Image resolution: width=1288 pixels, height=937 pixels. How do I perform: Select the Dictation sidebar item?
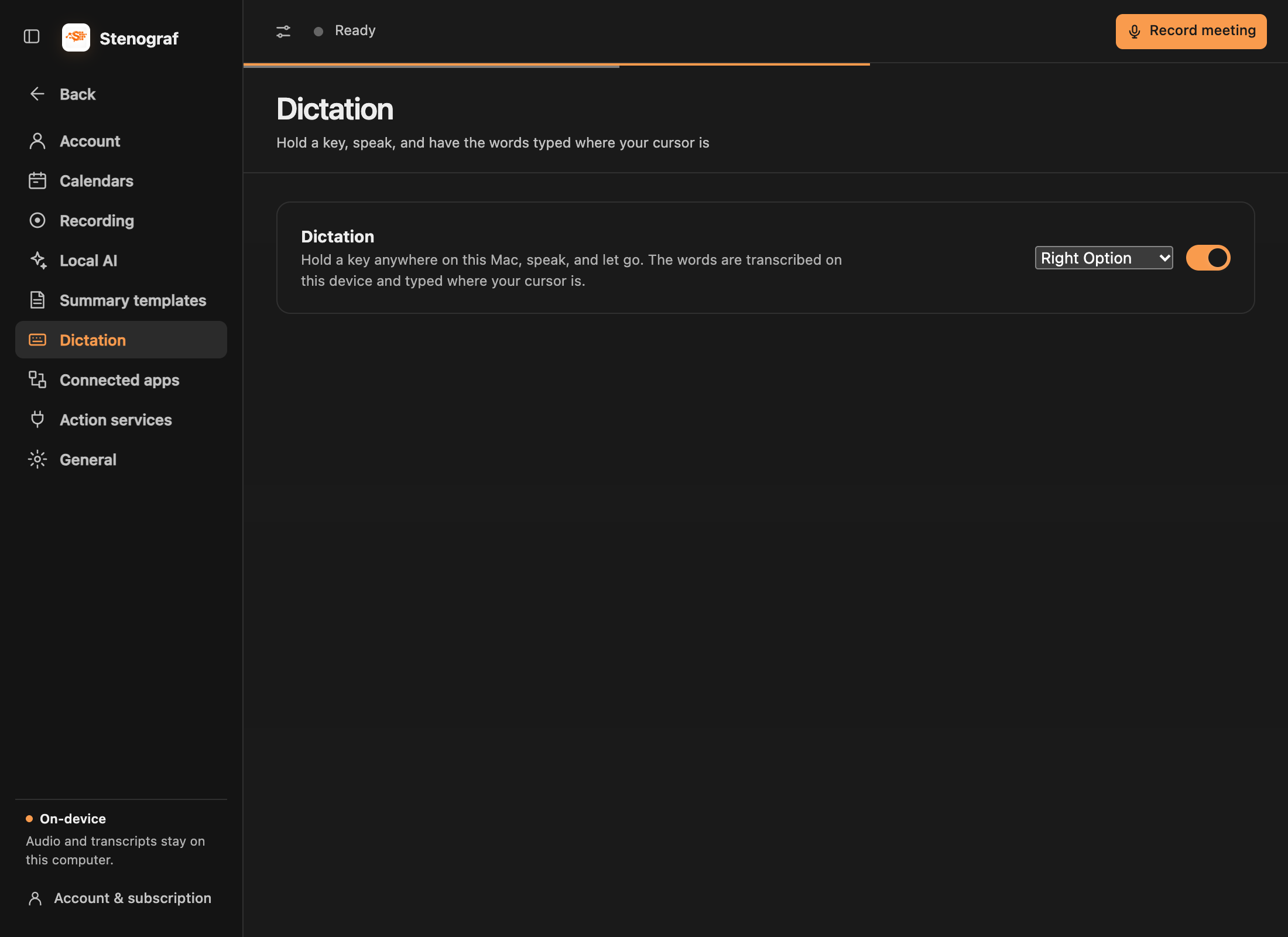point(121,340)
